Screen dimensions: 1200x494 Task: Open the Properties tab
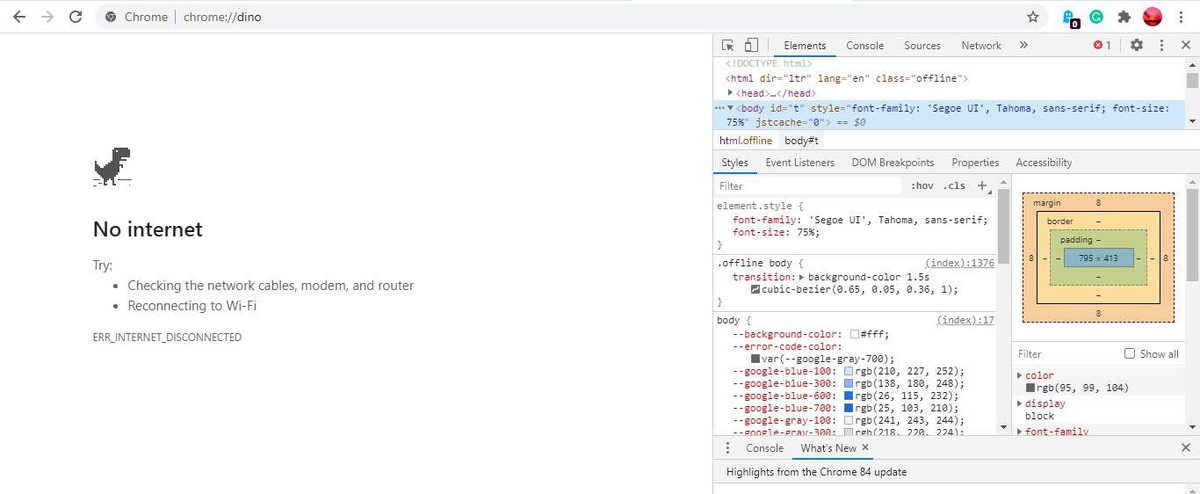pos(975,162)
